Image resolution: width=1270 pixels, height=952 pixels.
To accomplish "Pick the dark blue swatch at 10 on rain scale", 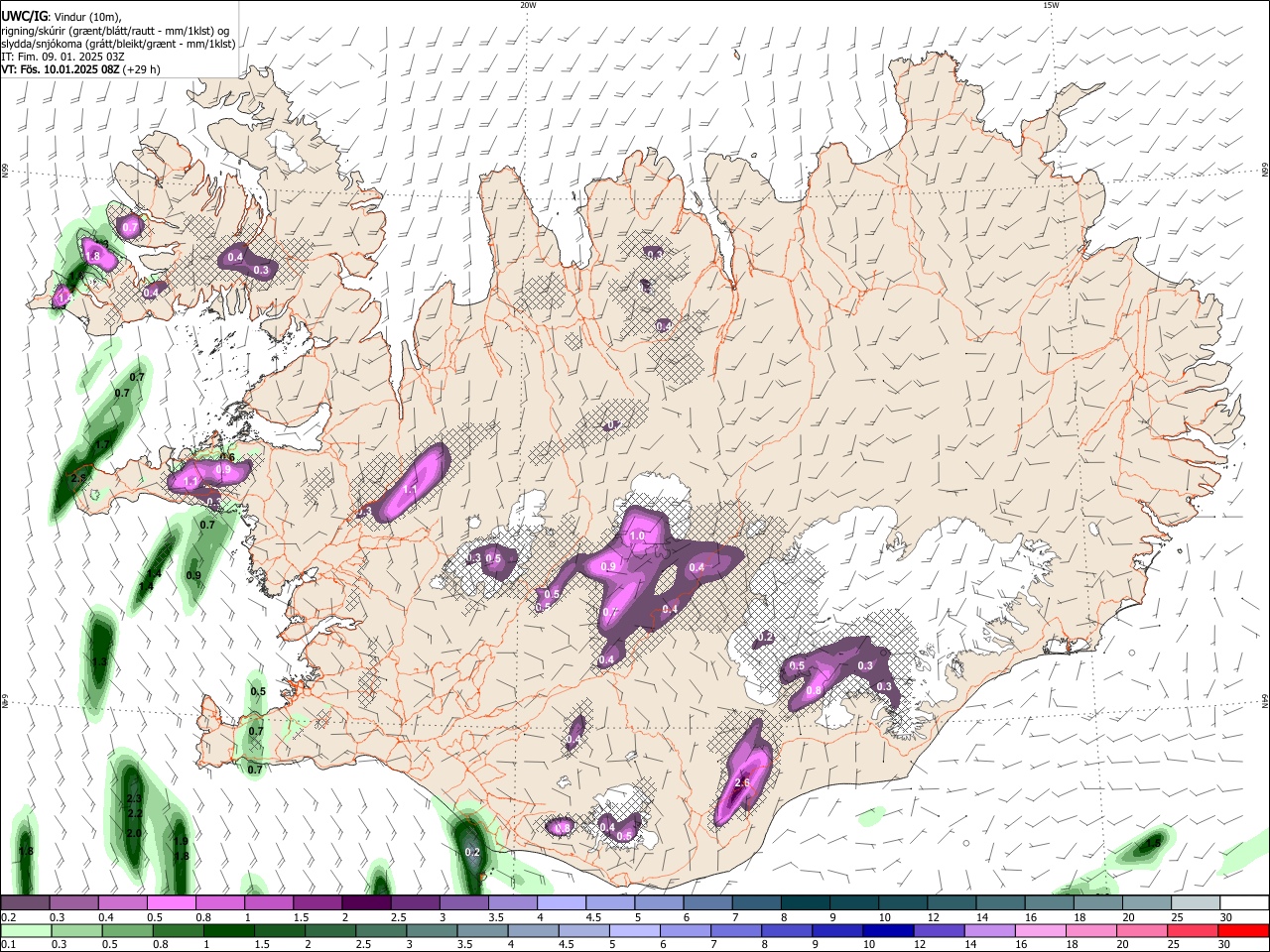I will click(x=887, y=930).
